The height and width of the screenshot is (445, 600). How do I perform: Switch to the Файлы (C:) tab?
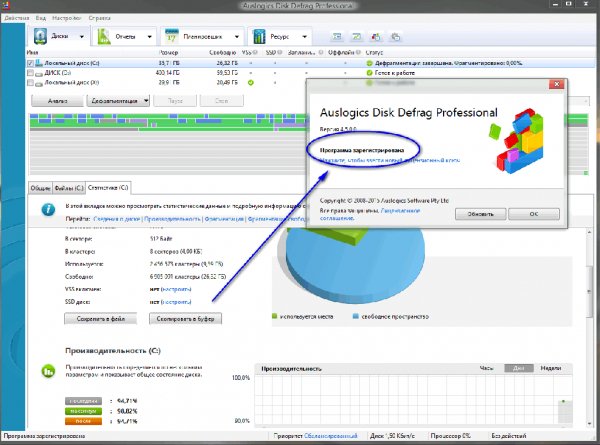(x=69, y=188)
